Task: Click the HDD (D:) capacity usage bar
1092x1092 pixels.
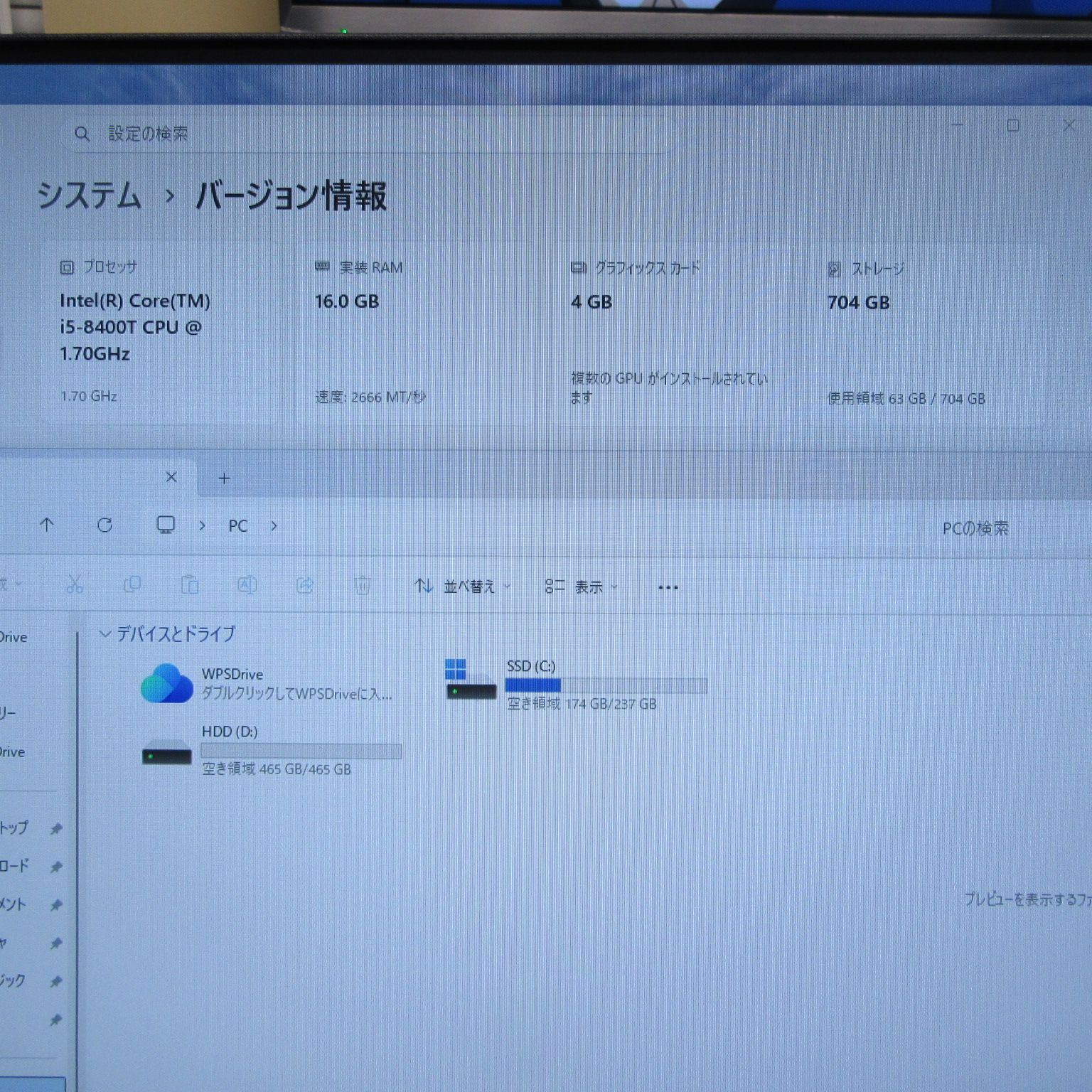Action: coord(301,751)
